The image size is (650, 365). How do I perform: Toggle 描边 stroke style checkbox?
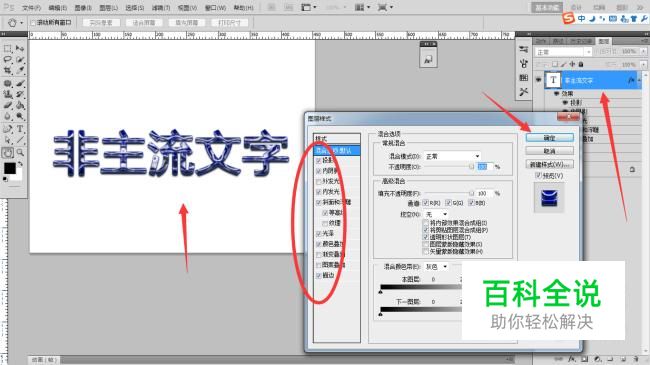(x=318, y=275)
